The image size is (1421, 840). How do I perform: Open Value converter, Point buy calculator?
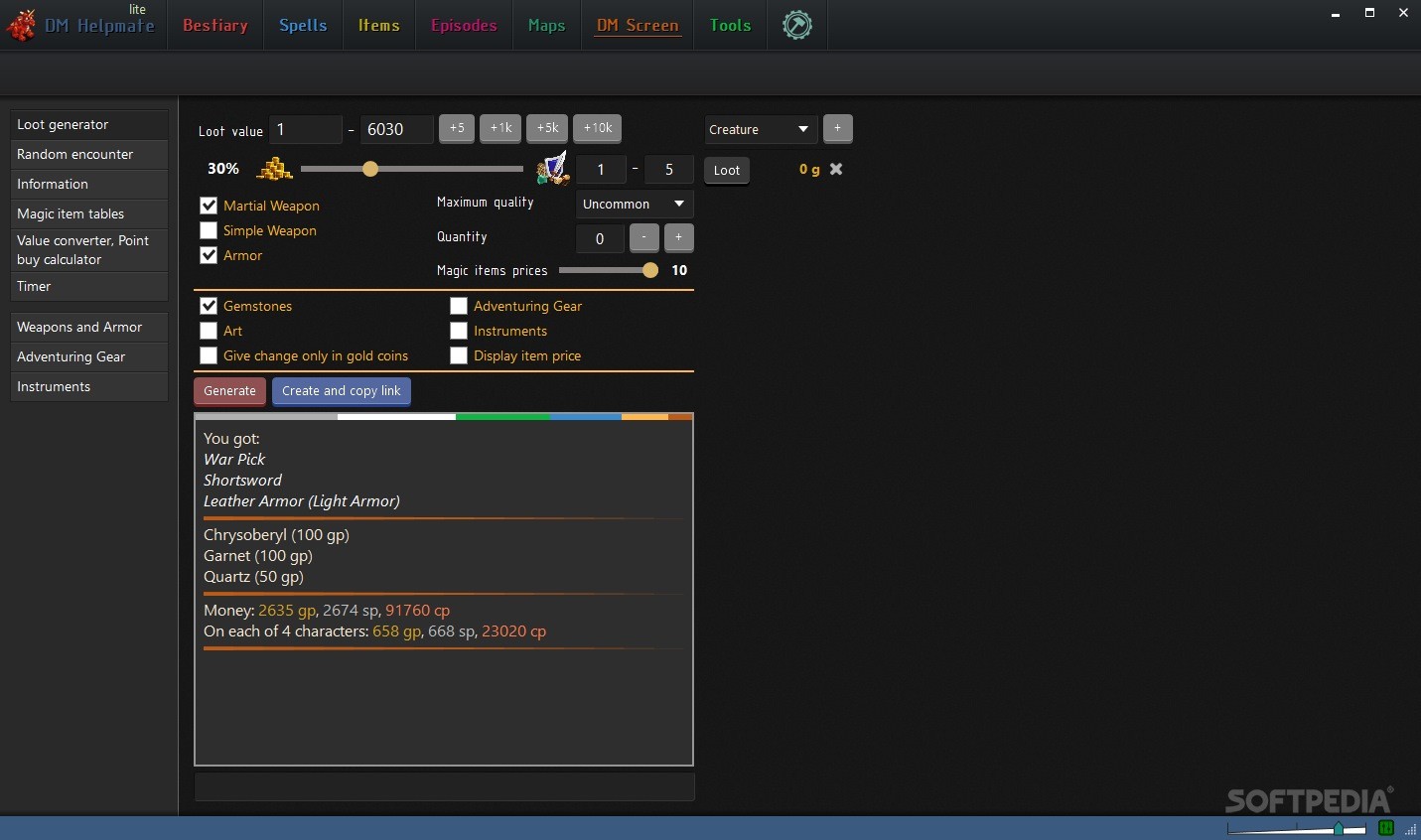coord(88,250)
